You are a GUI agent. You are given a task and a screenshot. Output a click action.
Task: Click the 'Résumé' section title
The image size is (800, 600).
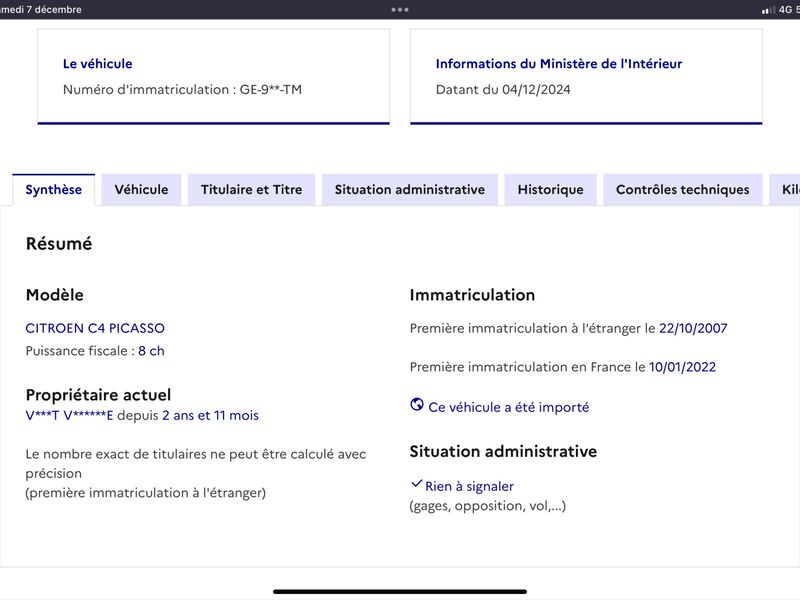coord(59,243)
